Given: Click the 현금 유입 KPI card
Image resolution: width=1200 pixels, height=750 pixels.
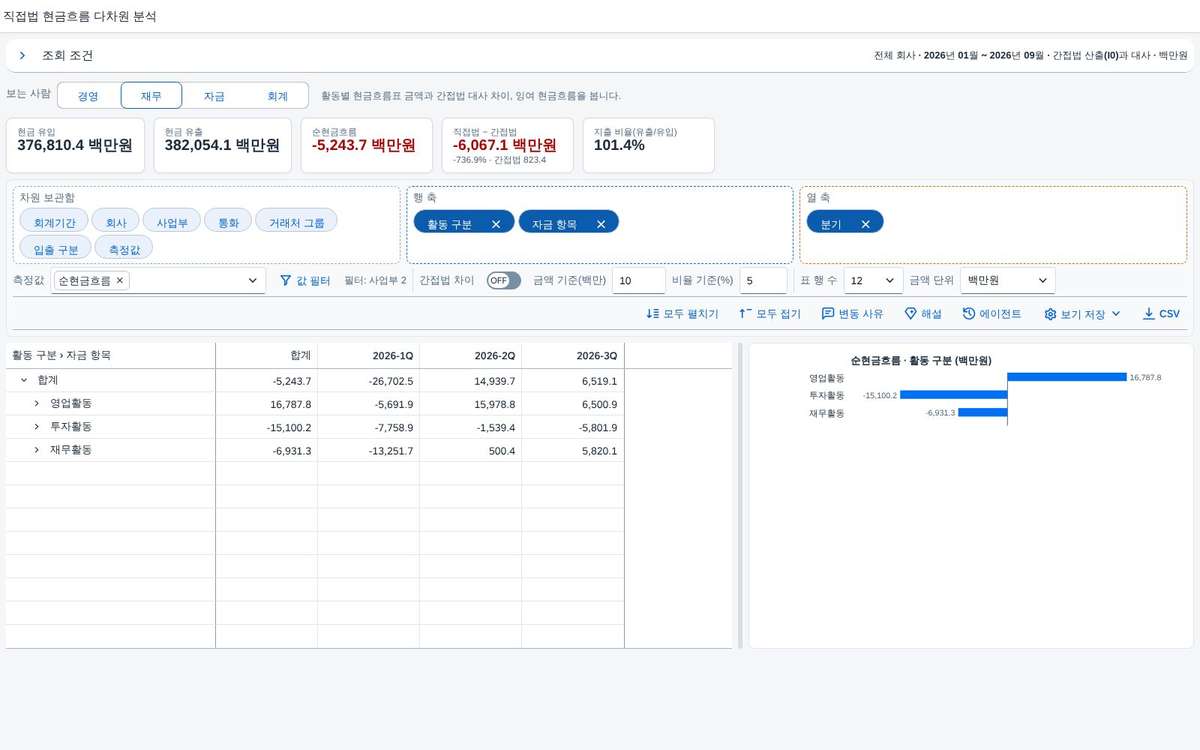Looking at the screenshot, I should (76, 145).
